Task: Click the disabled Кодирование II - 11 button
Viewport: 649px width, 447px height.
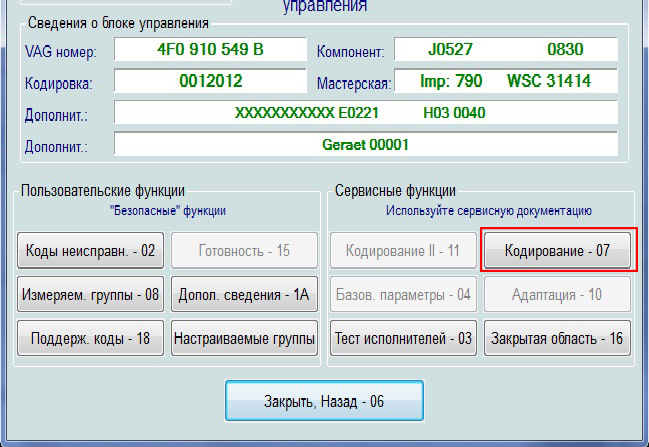Action: [x=403, y=250]
